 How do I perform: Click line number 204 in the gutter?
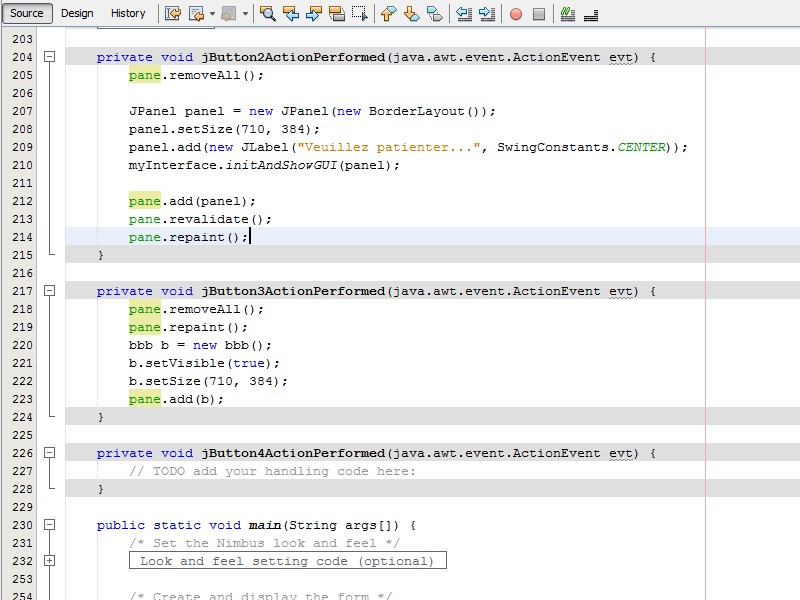pyautogui.click(x=22, y=57)
